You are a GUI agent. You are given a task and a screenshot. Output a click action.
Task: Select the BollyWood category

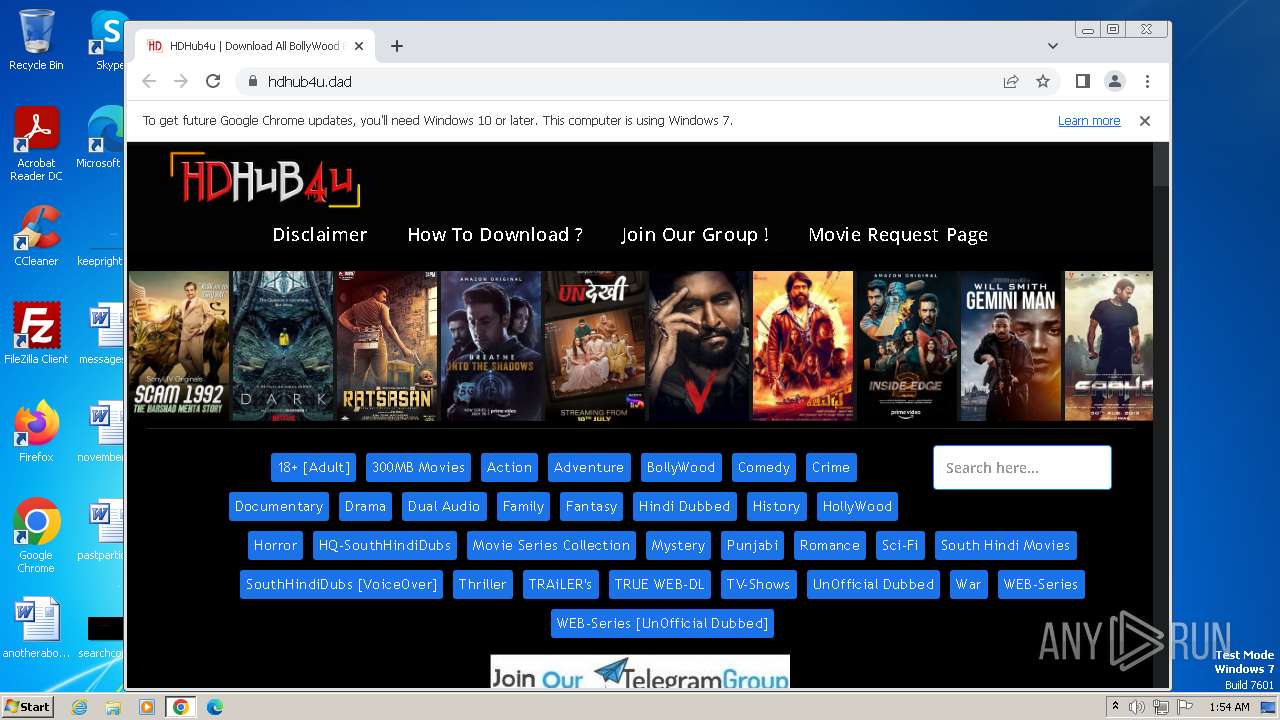tap(681, 467)
